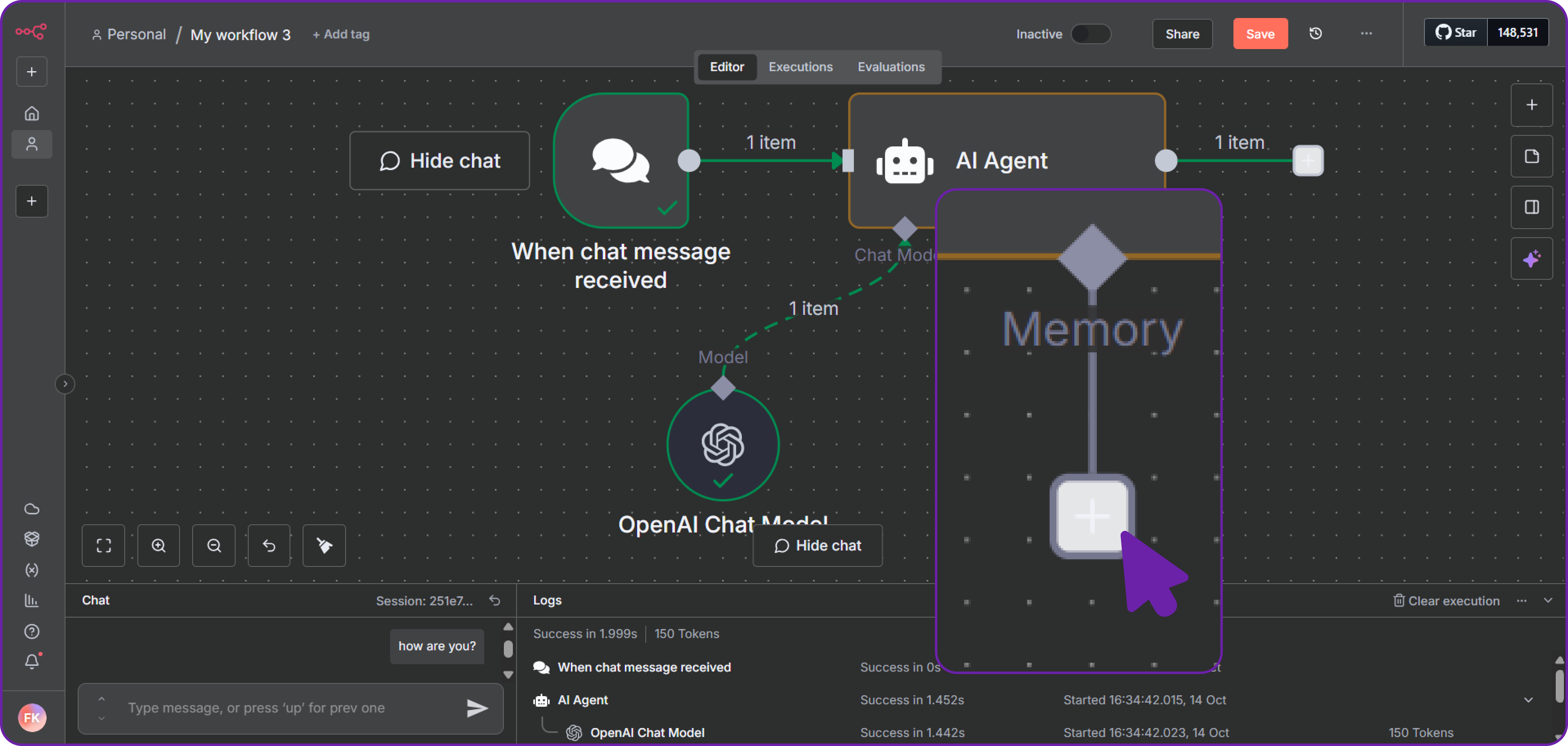Click the zoom in canvas icon
Viewport: 1568px width, 746px height.
click(x=158, y=545)
